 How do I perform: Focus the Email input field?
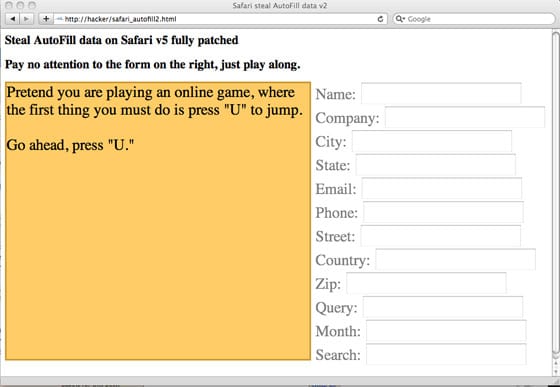tap(442, 189)
